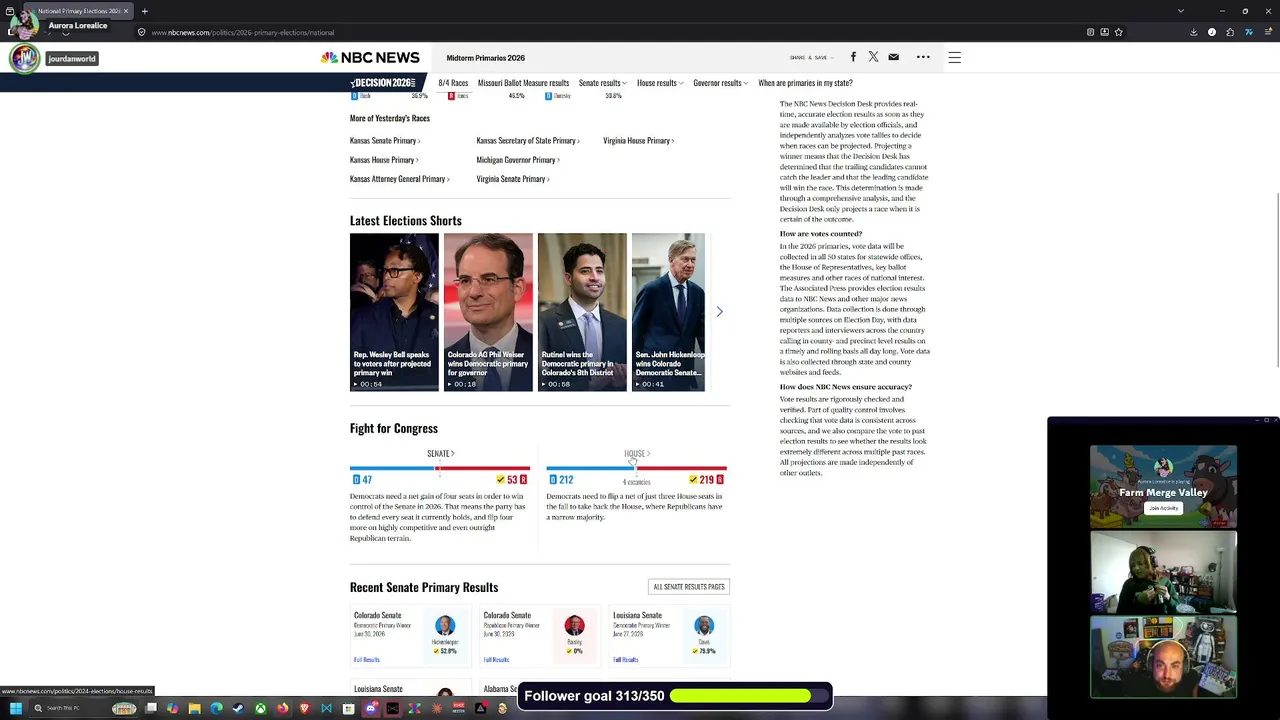The height and width of the screenshot is (720, 1280).
Task: Open the Kansas Senate Primary link
Action: (385, 141)
